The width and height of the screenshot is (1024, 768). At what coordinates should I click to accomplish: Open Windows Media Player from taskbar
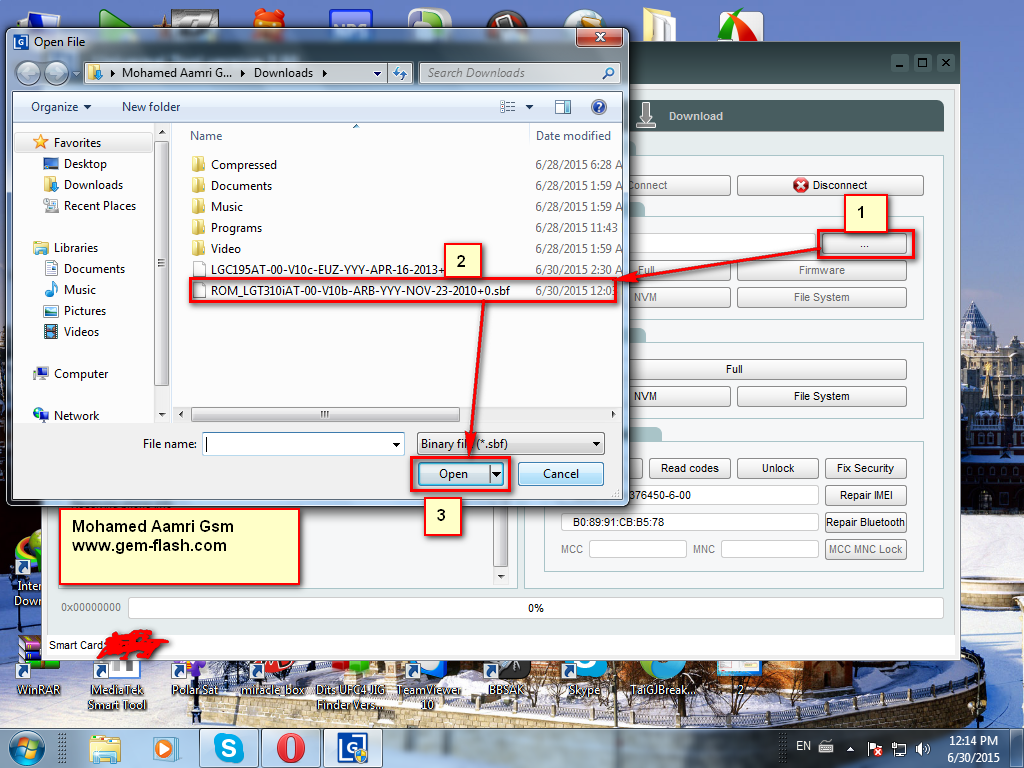(x=165, y=748)
